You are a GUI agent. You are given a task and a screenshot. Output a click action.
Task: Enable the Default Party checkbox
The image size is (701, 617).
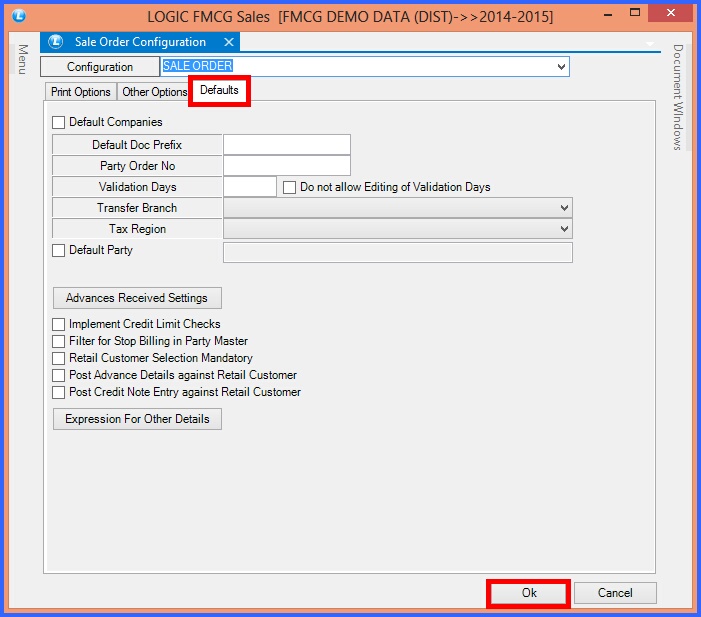(x=59, y=250)
